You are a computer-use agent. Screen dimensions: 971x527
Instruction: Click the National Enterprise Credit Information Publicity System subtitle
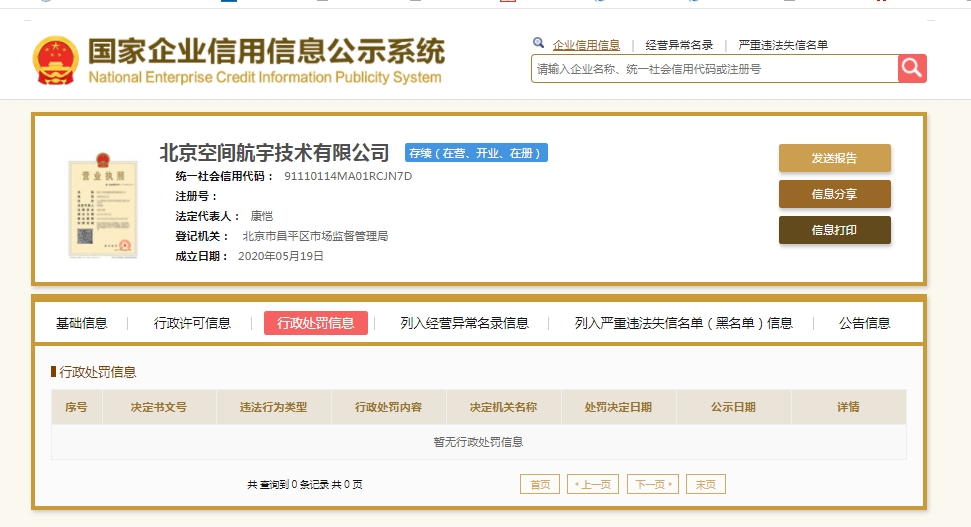pos(265,77)
